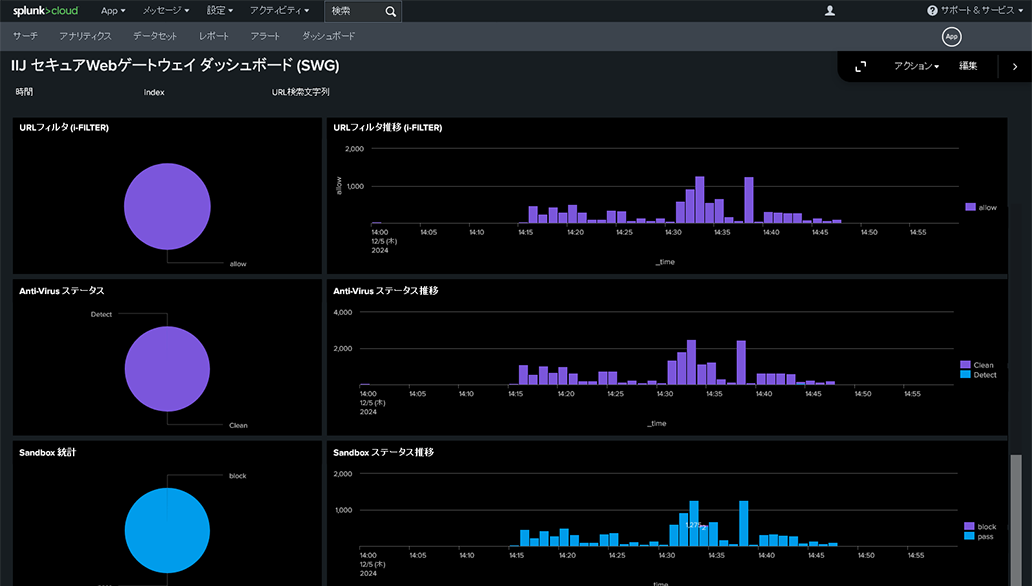Click the right chevron arrow icon

point(1014,66)
